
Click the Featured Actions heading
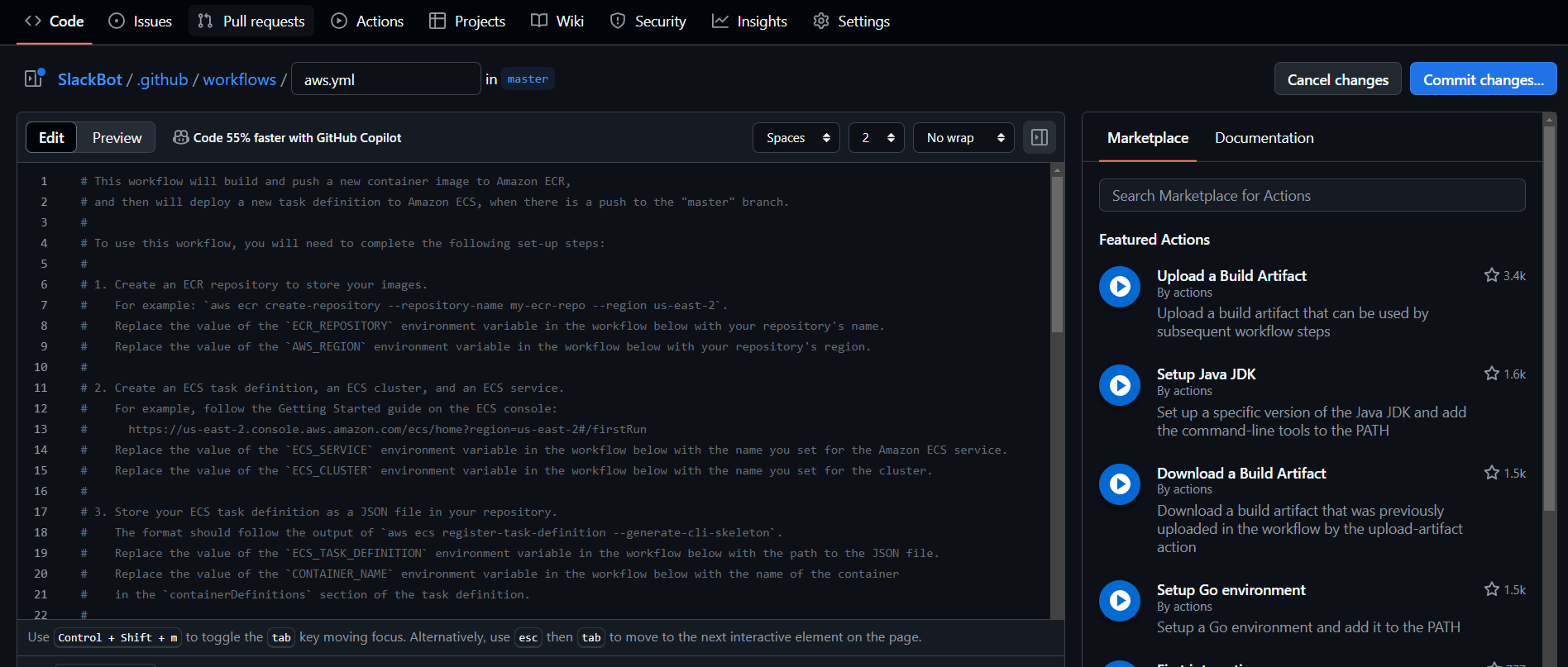pyautogui.click(x=1154, y=240)
